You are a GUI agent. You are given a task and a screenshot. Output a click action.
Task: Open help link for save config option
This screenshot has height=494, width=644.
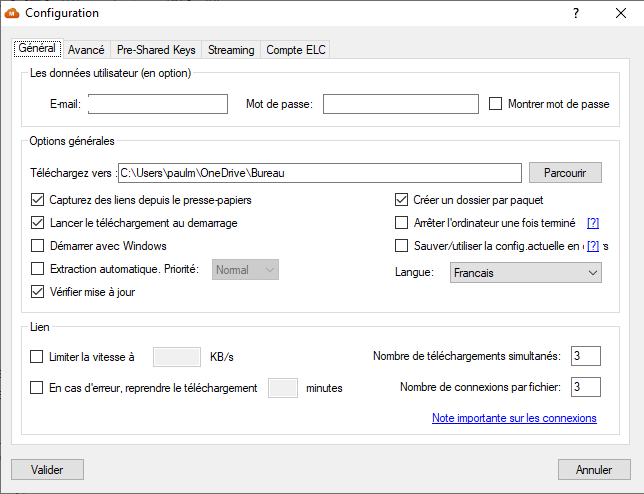(593, 246)
